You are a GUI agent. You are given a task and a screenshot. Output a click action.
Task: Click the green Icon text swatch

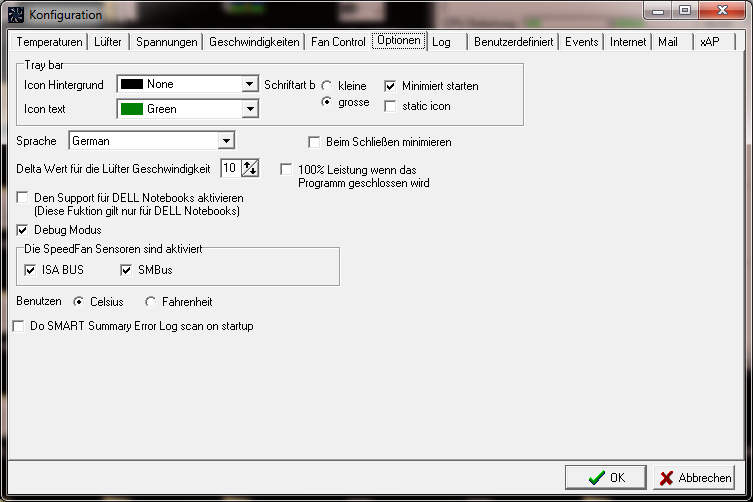coord(131,109)
